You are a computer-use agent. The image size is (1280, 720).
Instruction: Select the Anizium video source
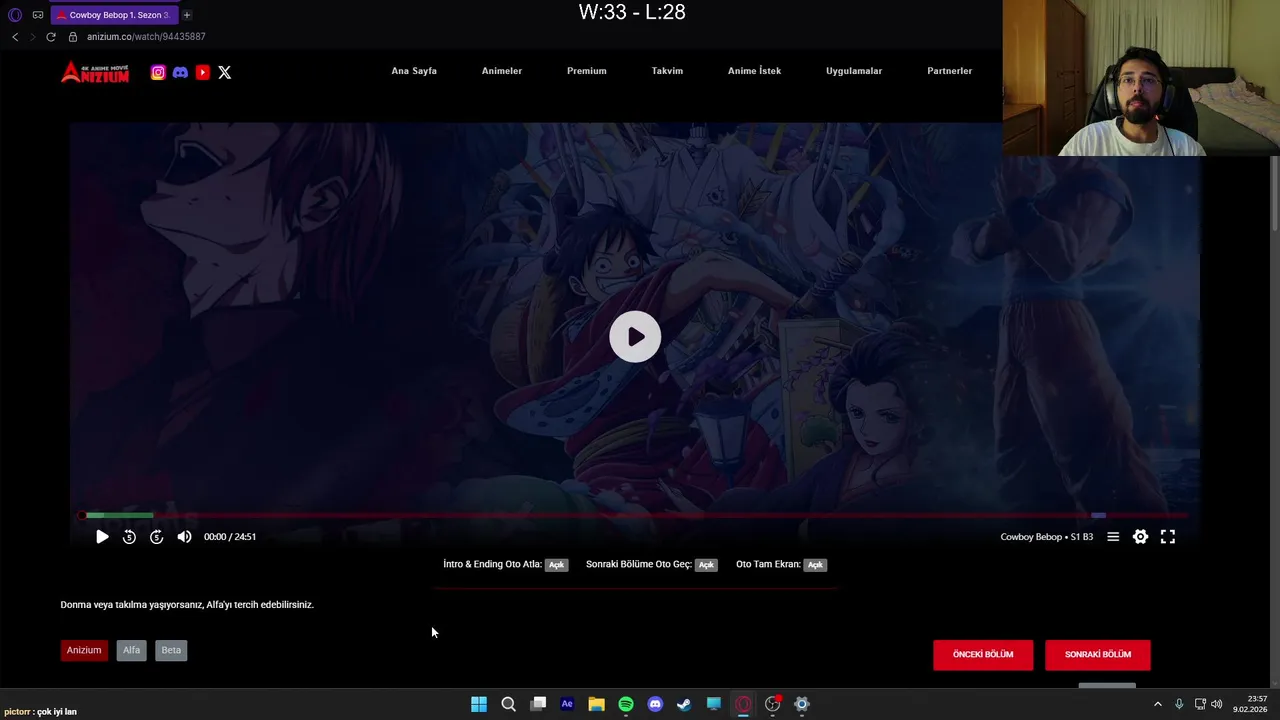84,650
